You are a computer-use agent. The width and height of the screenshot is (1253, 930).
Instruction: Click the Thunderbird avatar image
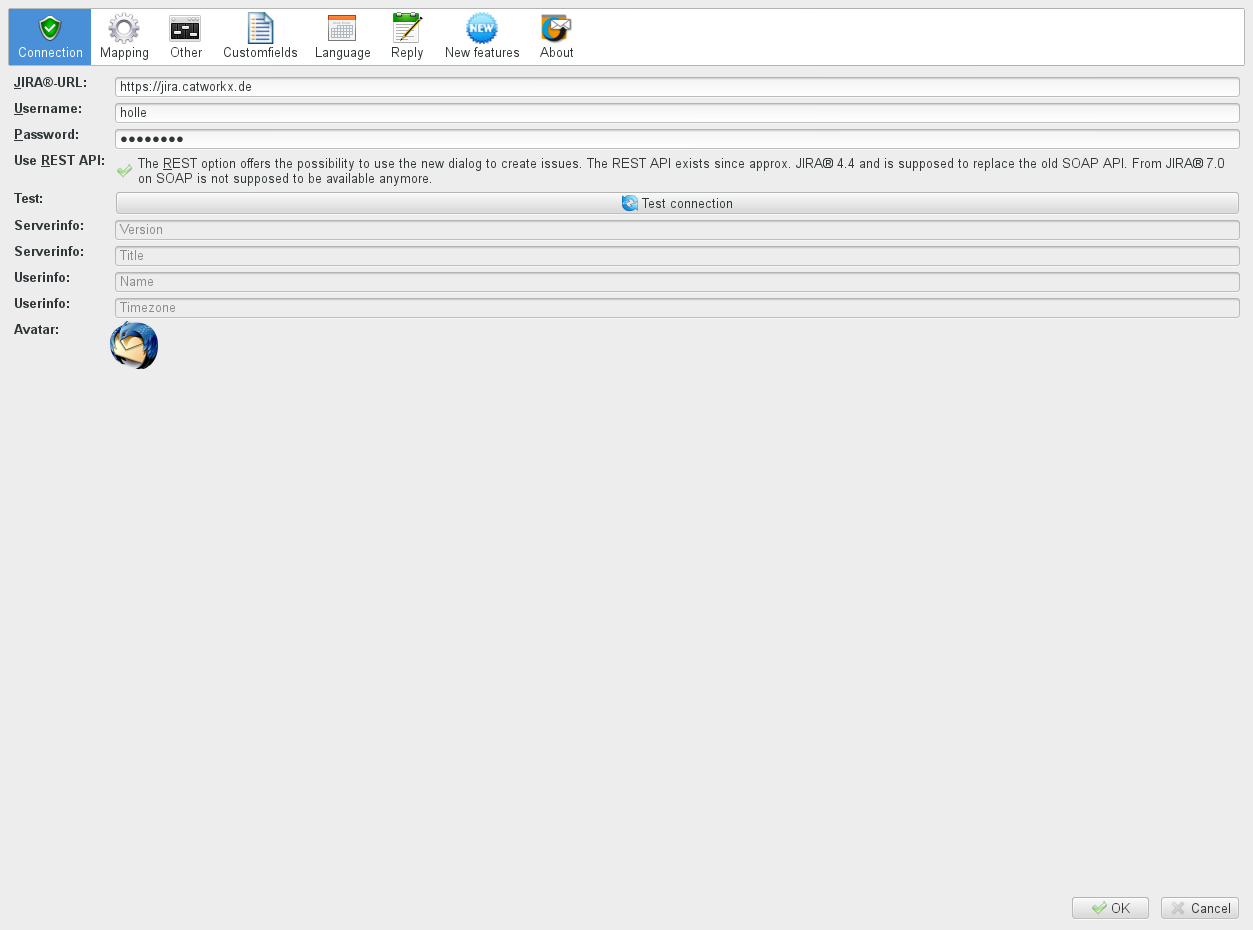[134, 346]
